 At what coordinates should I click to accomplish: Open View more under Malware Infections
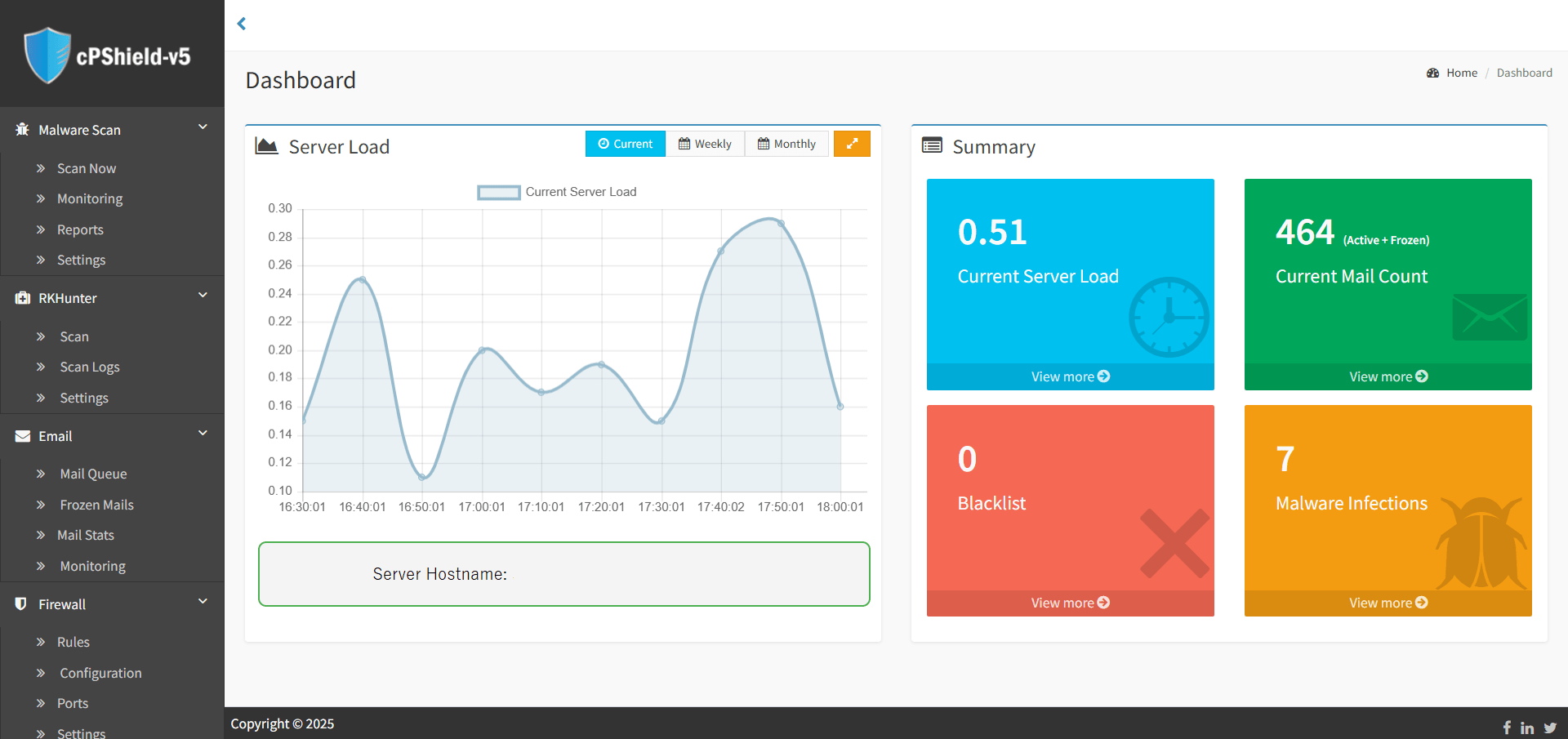click(1388, 603)
